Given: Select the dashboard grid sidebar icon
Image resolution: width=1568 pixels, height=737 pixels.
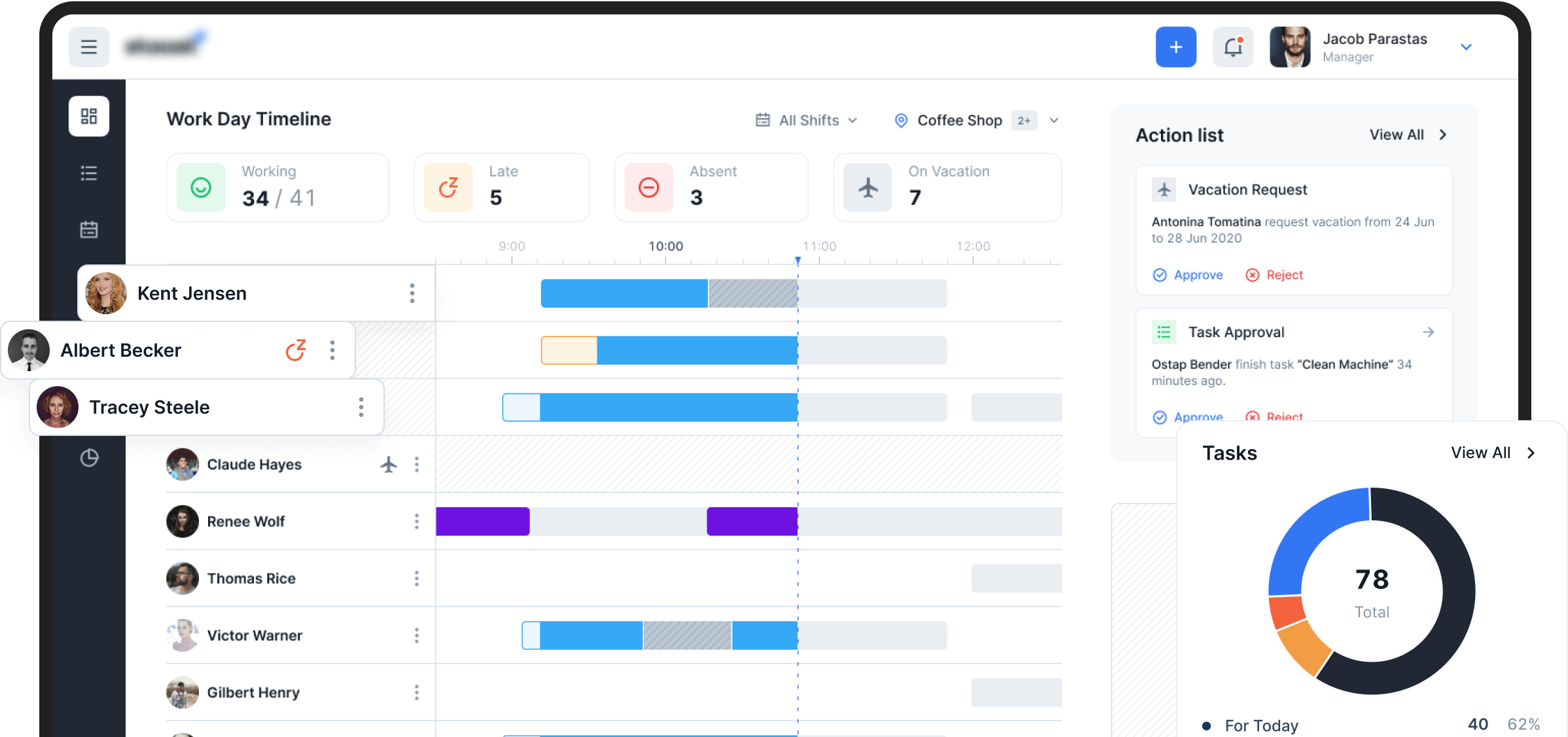Looking at the screenshot, I should [89, 117].
